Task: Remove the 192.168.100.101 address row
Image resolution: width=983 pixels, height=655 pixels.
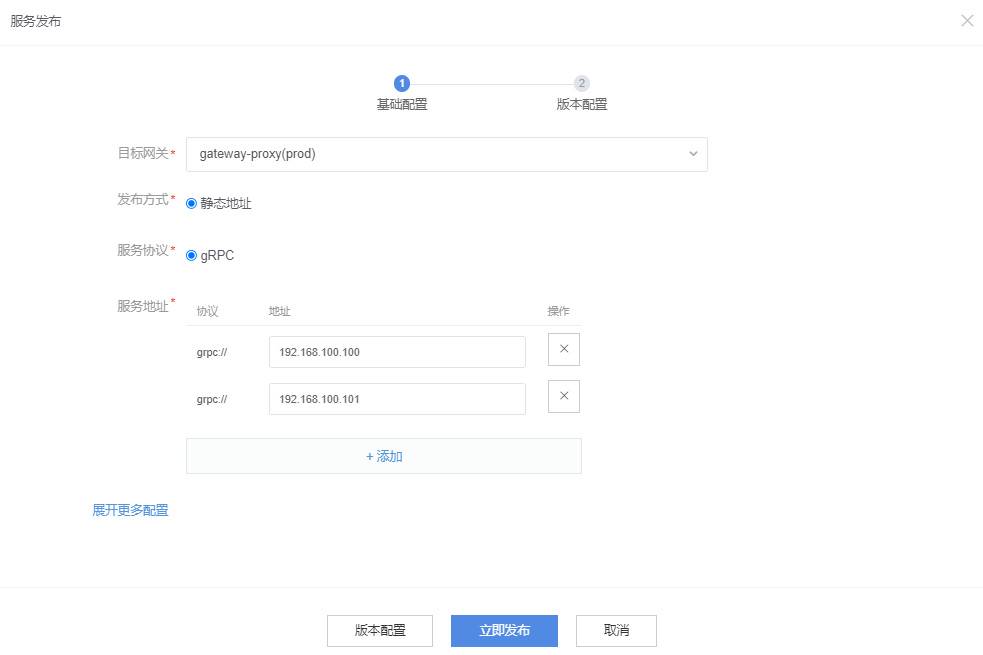Action: coord(564,397)
